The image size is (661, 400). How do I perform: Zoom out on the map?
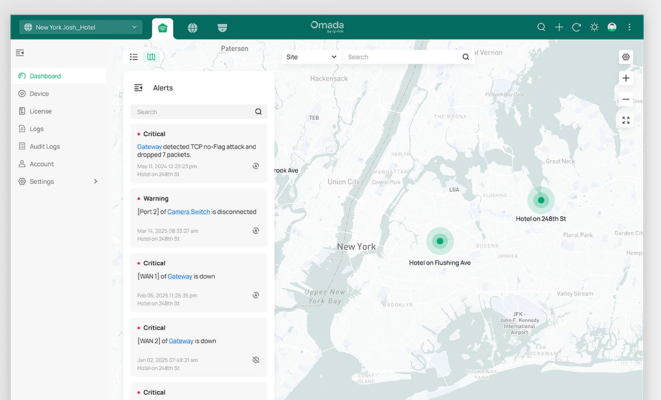click(x=626, y=99)
